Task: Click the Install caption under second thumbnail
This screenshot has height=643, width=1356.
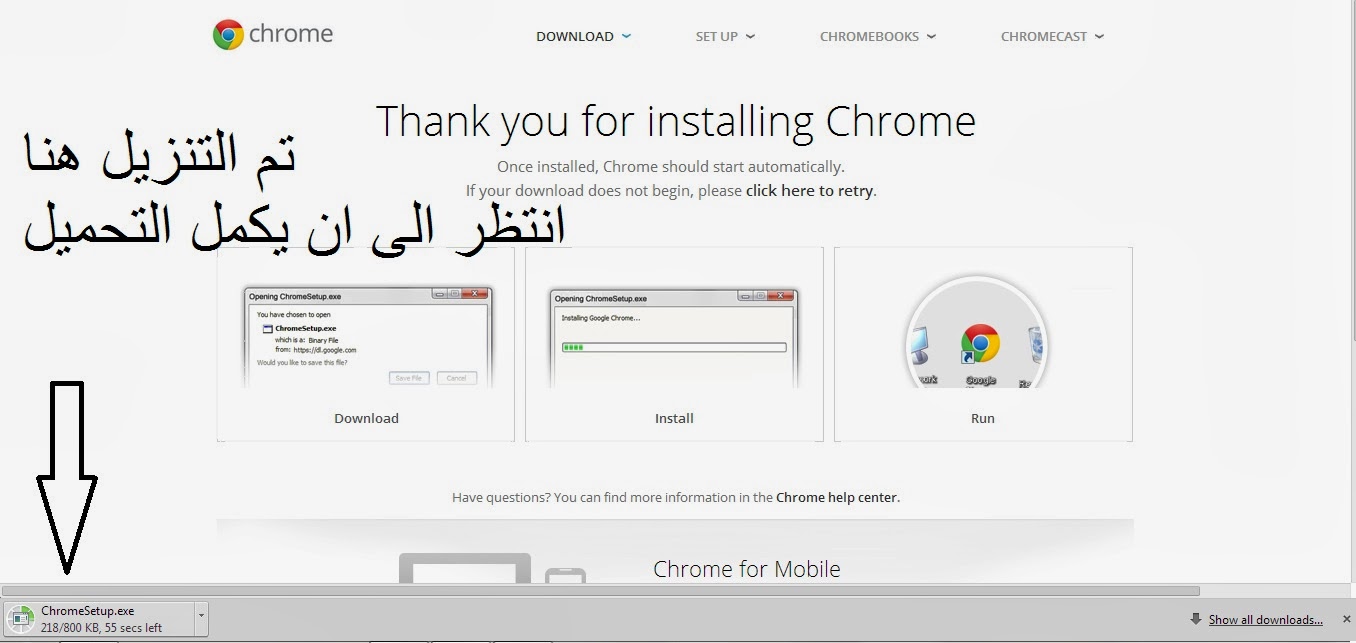Action: point(674,419)
